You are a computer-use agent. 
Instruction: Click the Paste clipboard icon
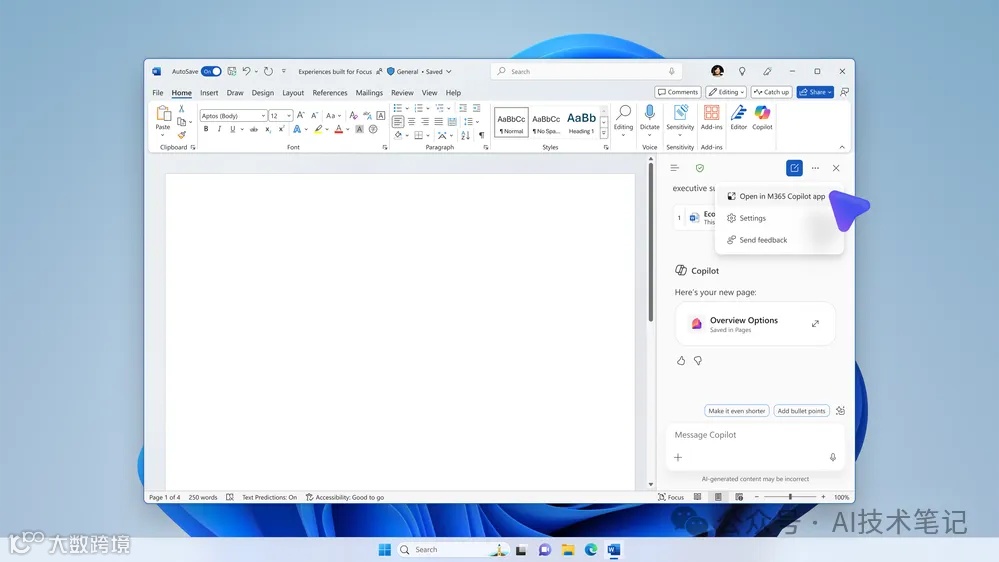pyautogui.click(x=163, y=114)
